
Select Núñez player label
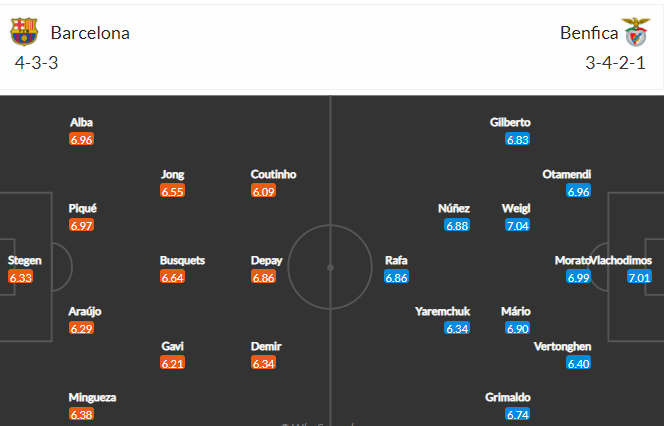(x=454, y=208)
